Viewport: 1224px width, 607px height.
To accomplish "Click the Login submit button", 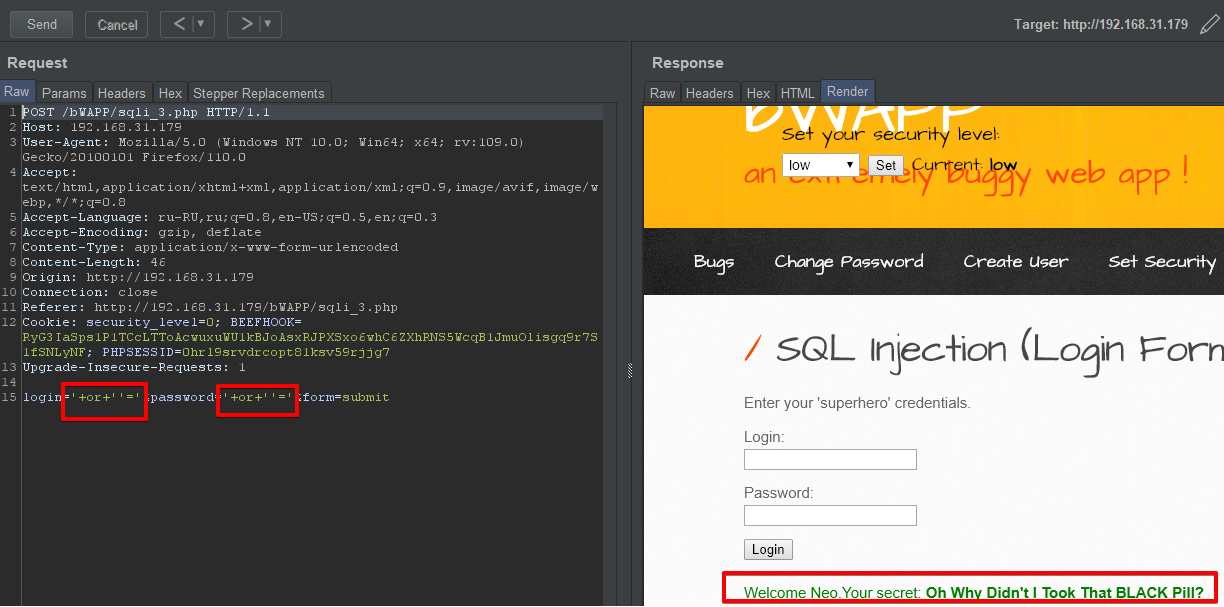I will [768, 550].
